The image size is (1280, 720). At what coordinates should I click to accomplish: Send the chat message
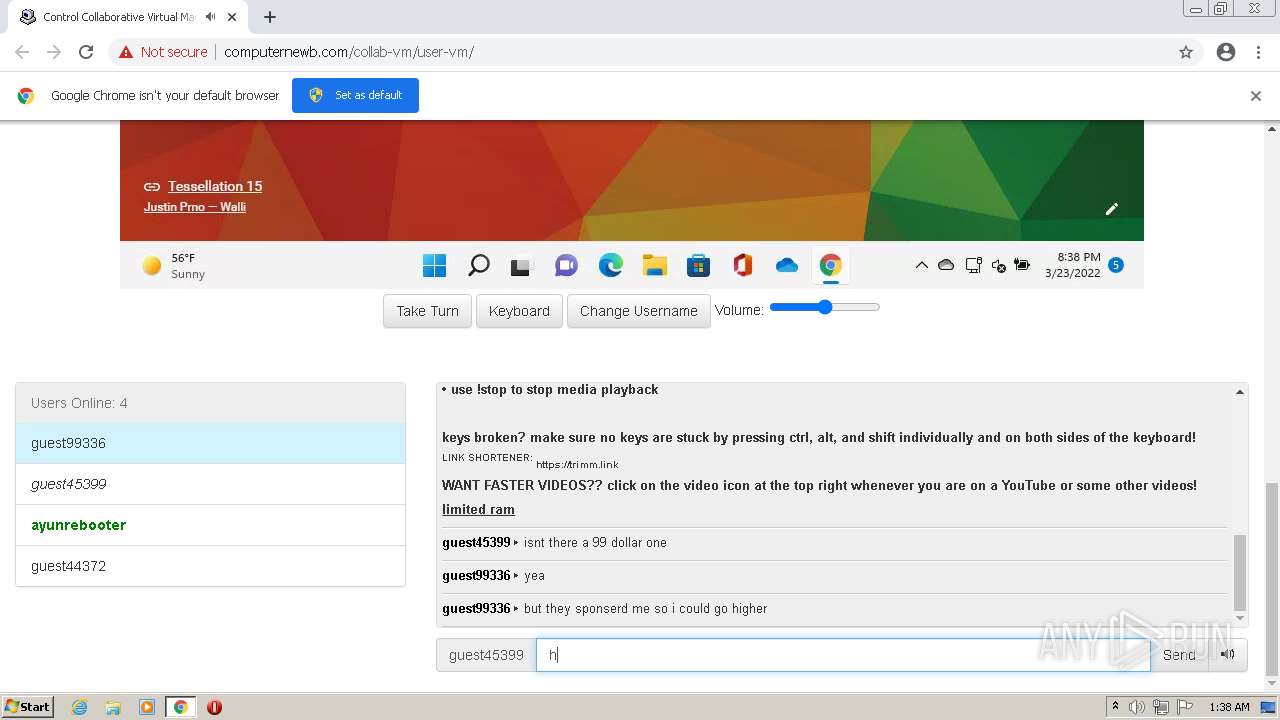[x=1179, y=655]
